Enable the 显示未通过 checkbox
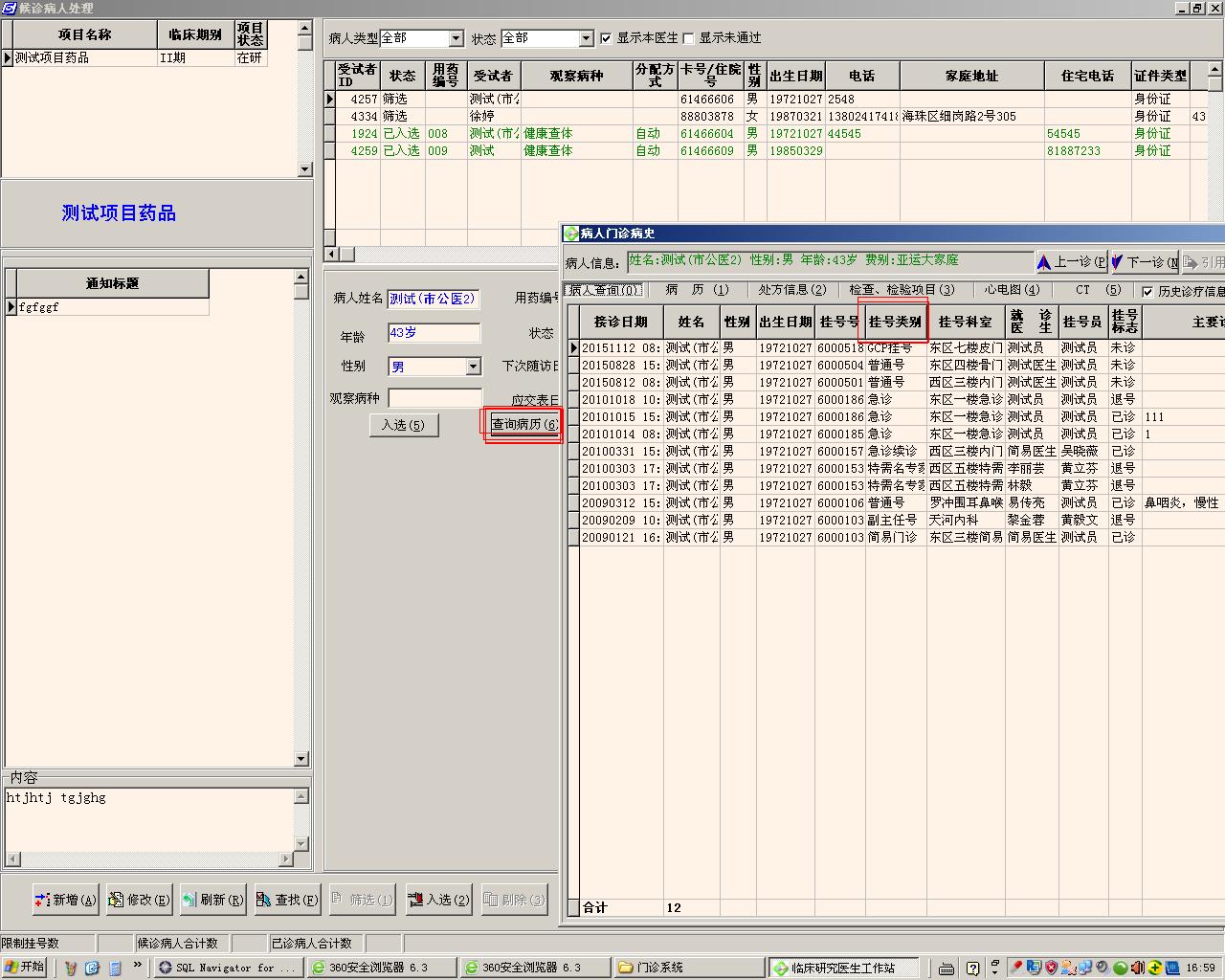The image size is (1225, 980). 688,38
